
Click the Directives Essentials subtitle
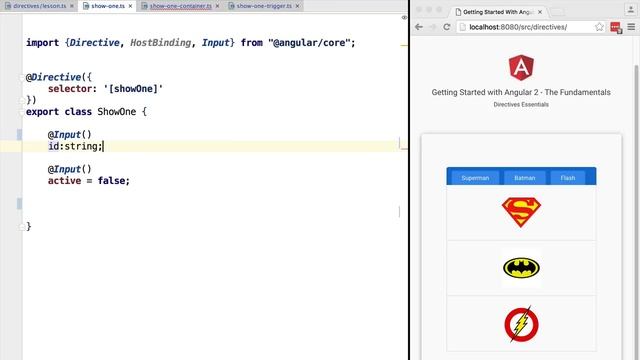pos(521,104)
